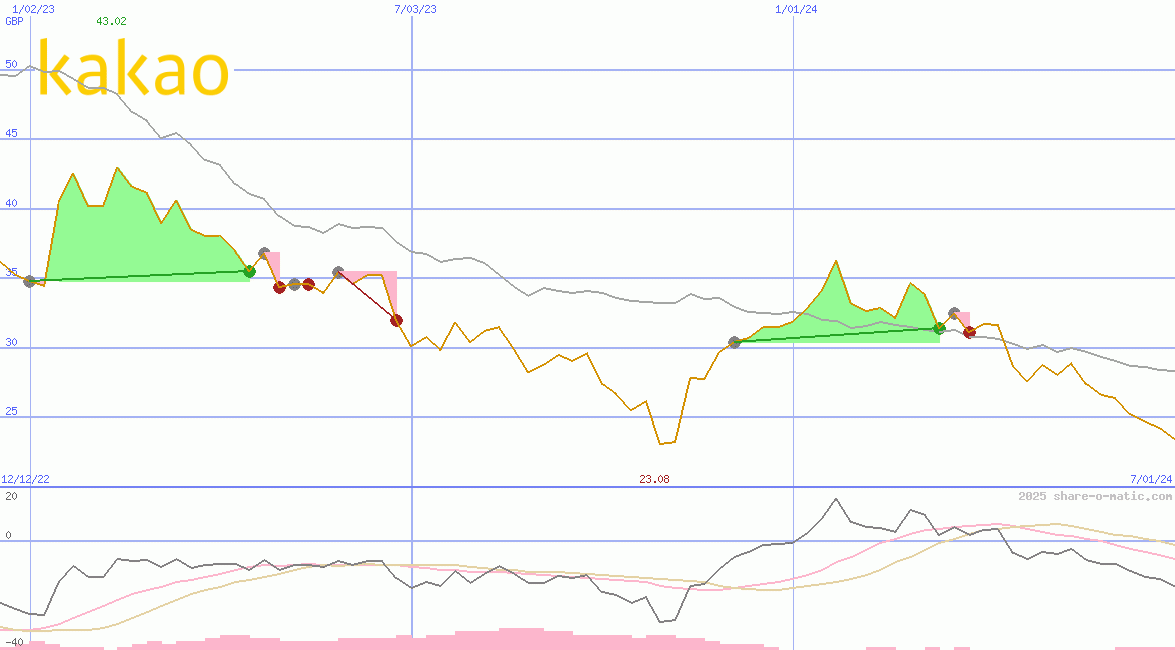Click the kakao logo
This screenshot has height=650, width=1175.
(134, 69)
